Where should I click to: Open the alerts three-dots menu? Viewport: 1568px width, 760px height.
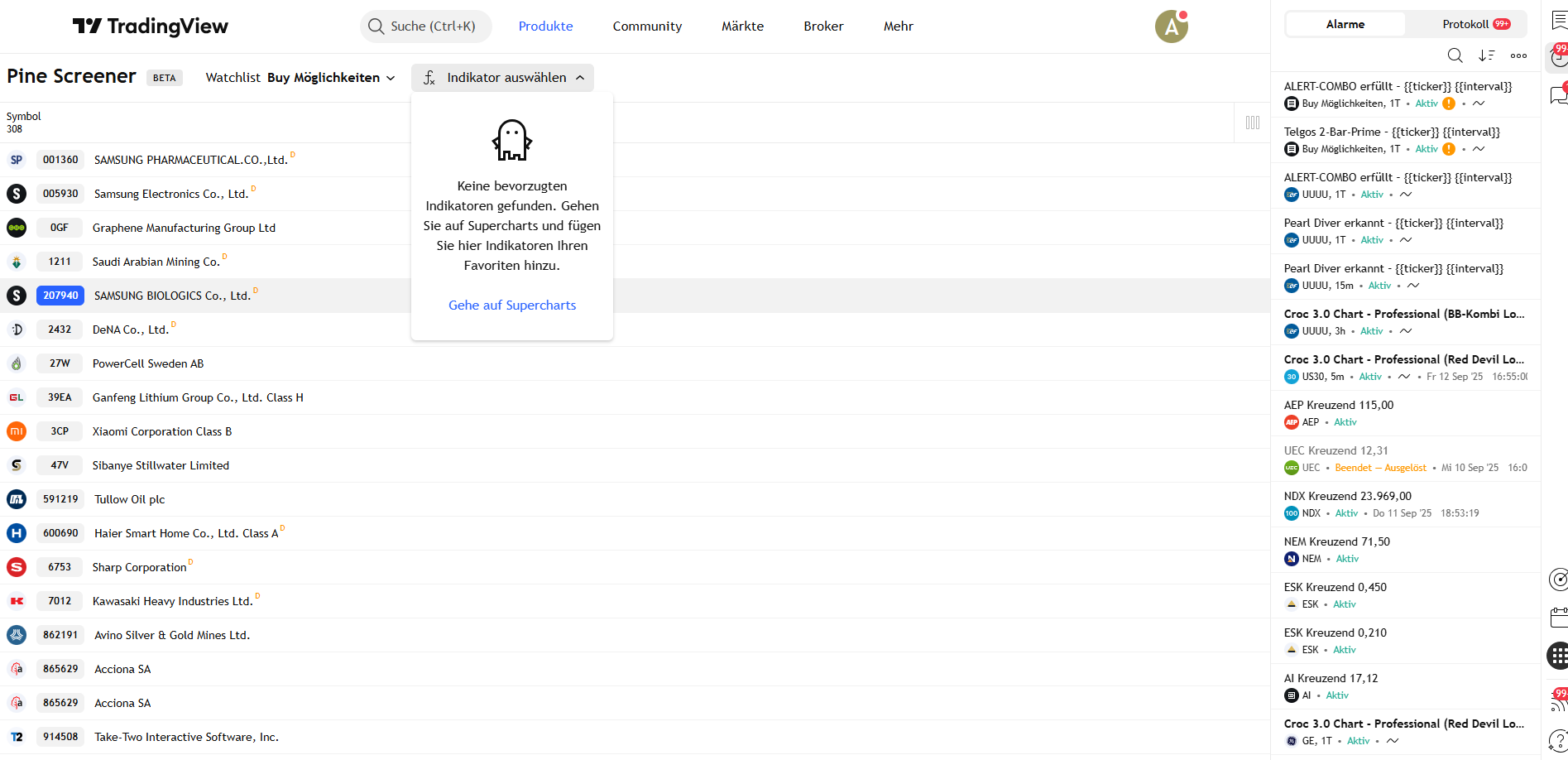coord(1518,55)
